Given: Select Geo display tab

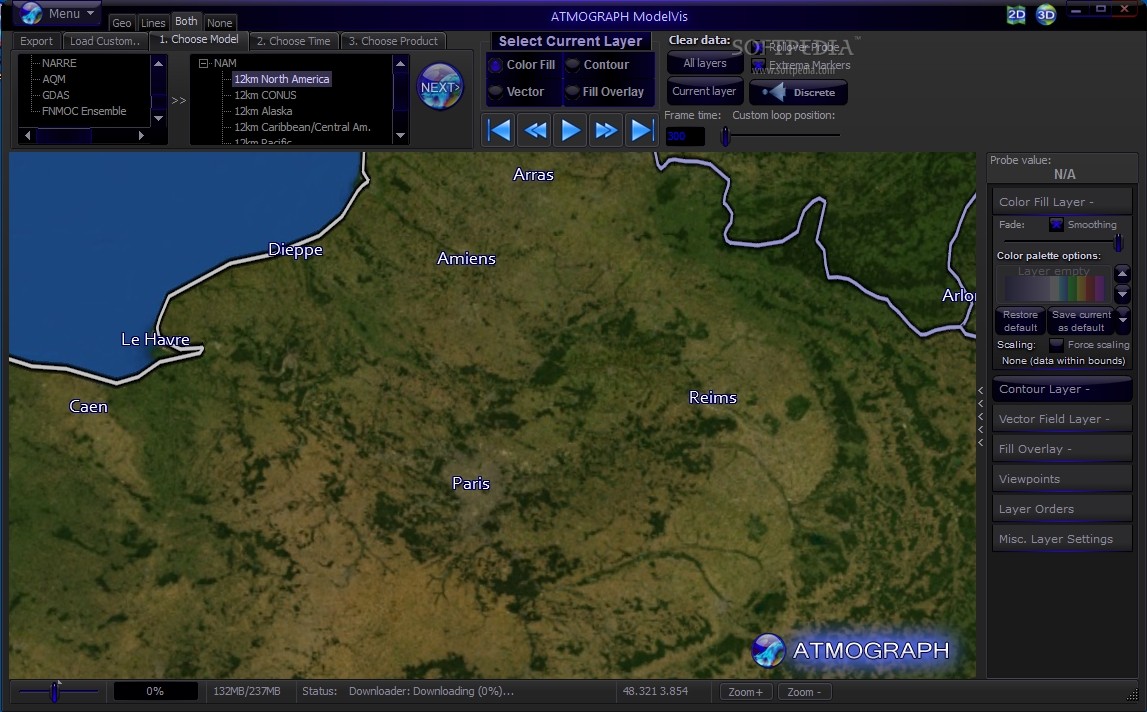Looking at the screenshot, I should (x=122, y=23).
